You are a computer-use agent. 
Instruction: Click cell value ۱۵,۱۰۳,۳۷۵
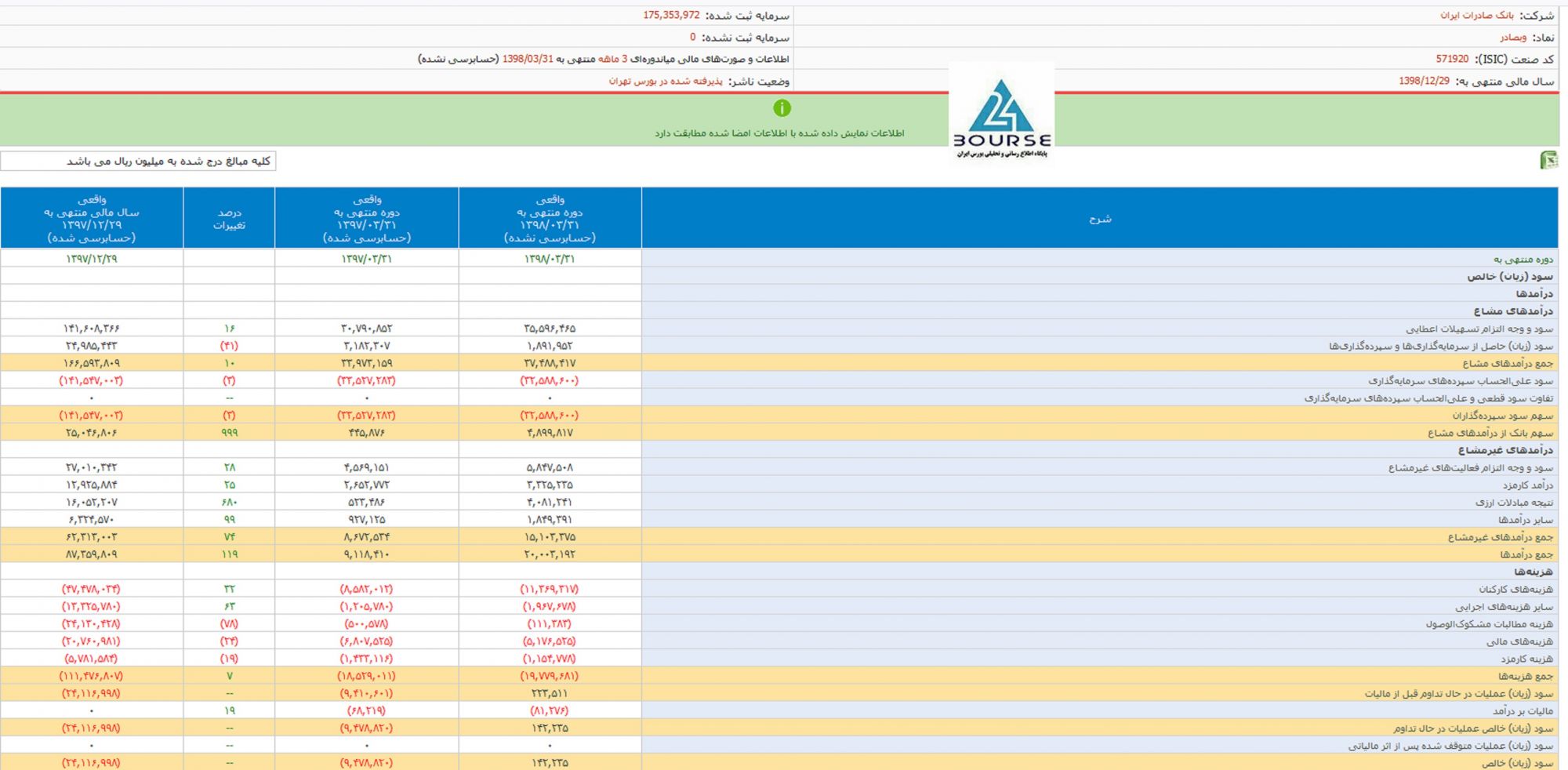coord(550,537)
